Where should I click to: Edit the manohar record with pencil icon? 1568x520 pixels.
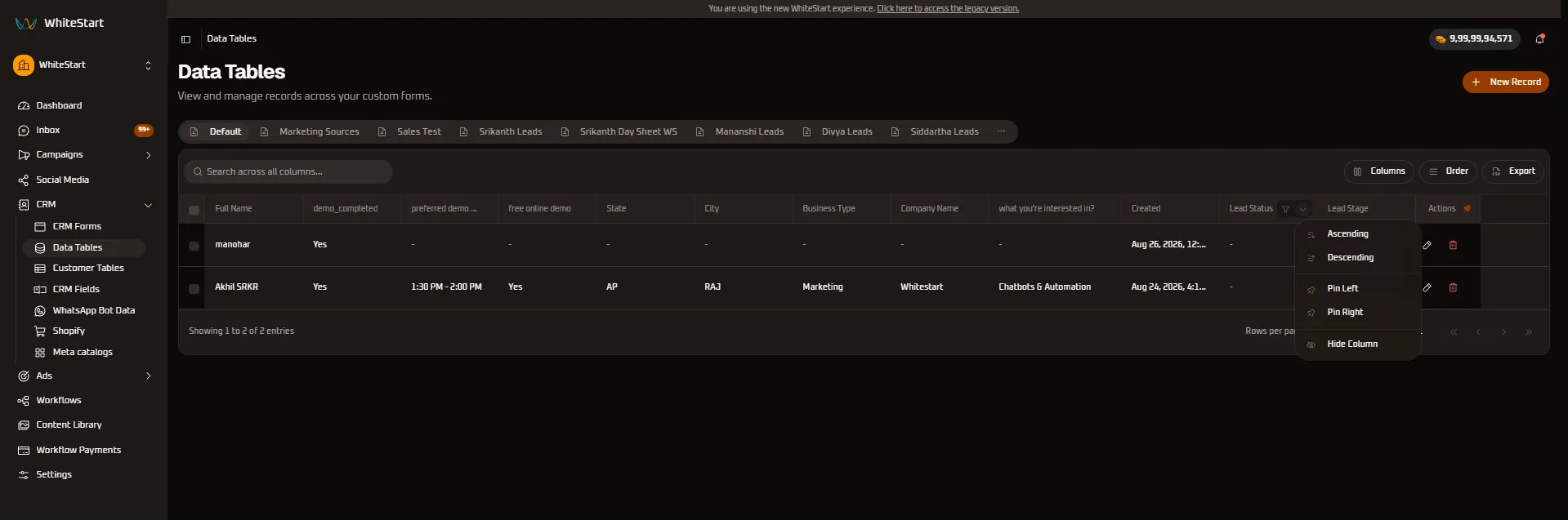point(1427,245)
